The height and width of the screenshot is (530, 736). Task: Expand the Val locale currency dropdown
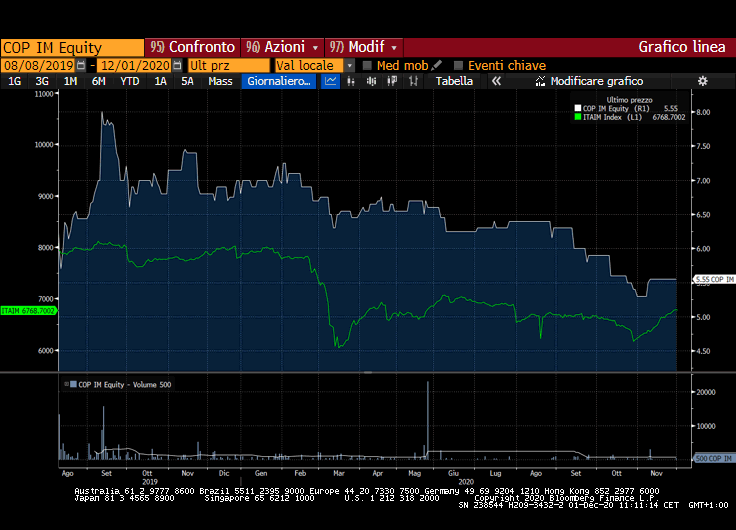(350, 65)
